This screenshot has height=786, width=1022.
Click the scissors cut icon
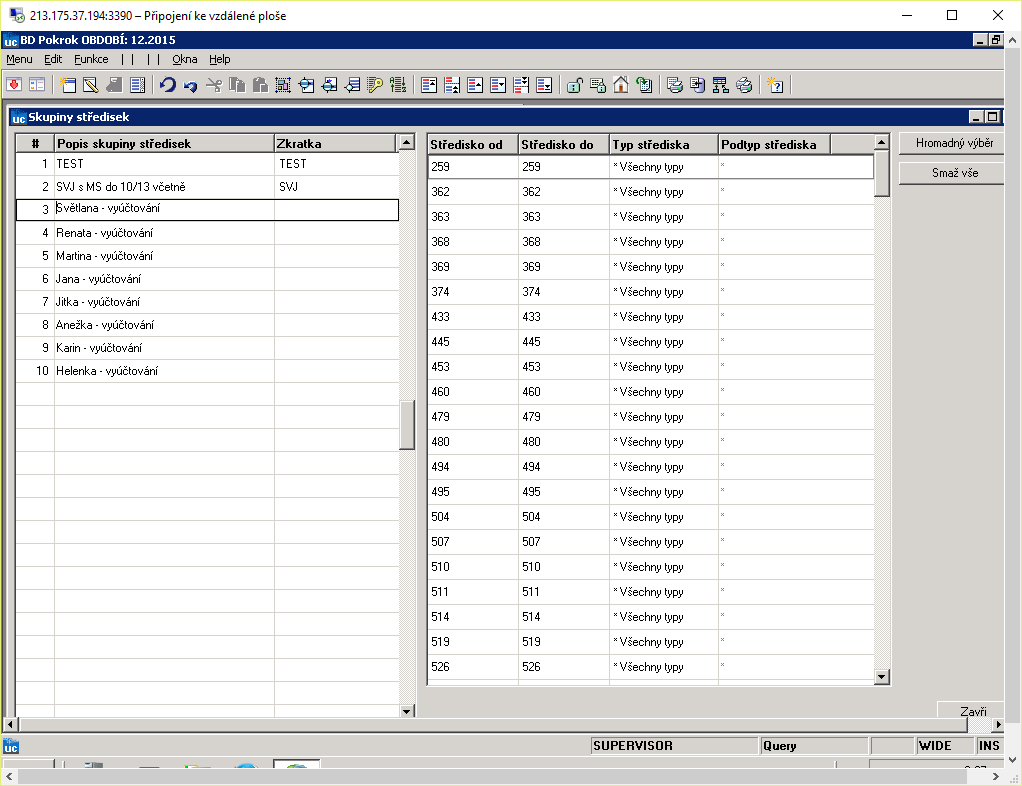coord(214,85)
